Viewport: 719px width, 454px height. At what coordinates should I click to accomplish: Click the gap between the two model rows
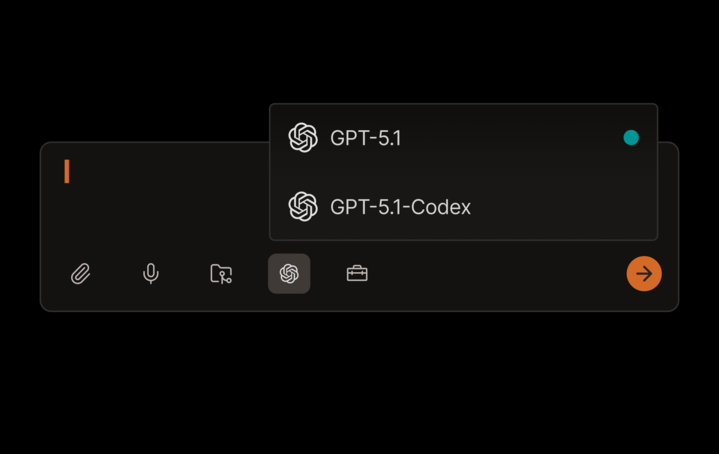click(464, 172)
